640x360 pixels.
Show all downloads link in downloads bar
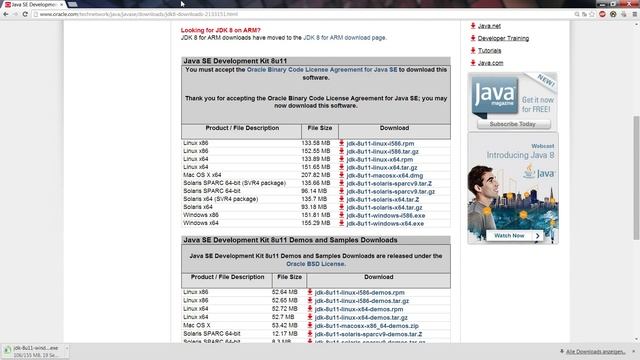(x=595, y=351)
